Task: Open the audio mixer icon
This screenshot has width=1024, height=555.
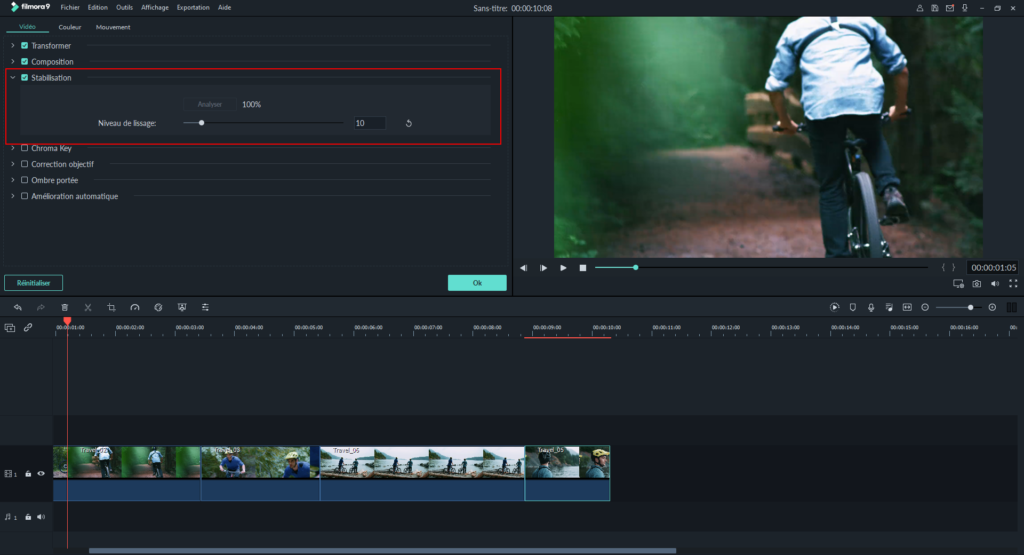Action: 889,308
